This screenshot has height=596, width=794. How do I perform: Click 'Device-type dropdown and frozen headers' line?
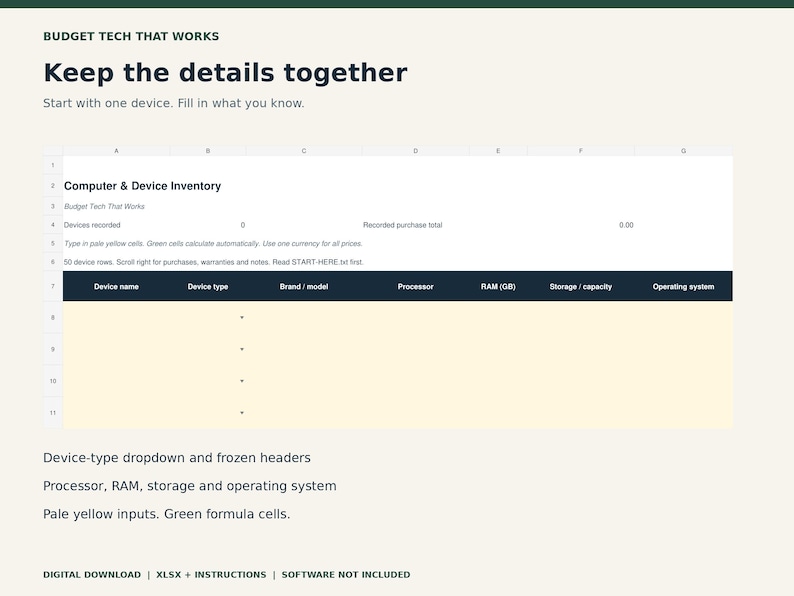pyautogui.click(x=177, y=458)
